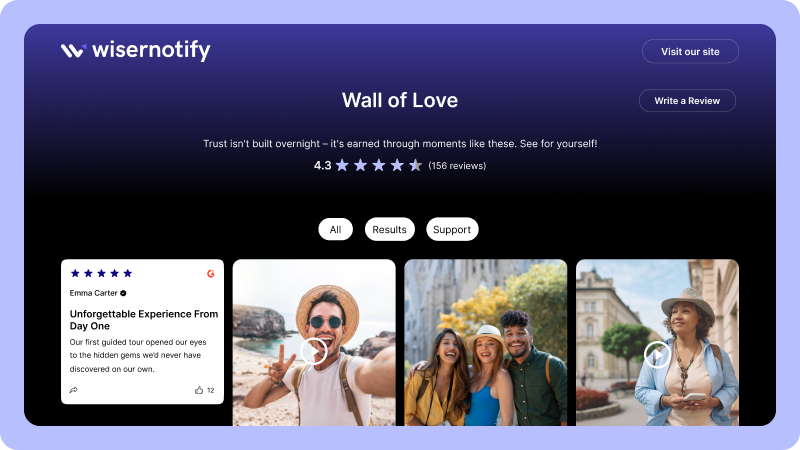800x450 pixels.
Task: Open the "Unforgettable Experience From Day One" review title
Action: 144,320
